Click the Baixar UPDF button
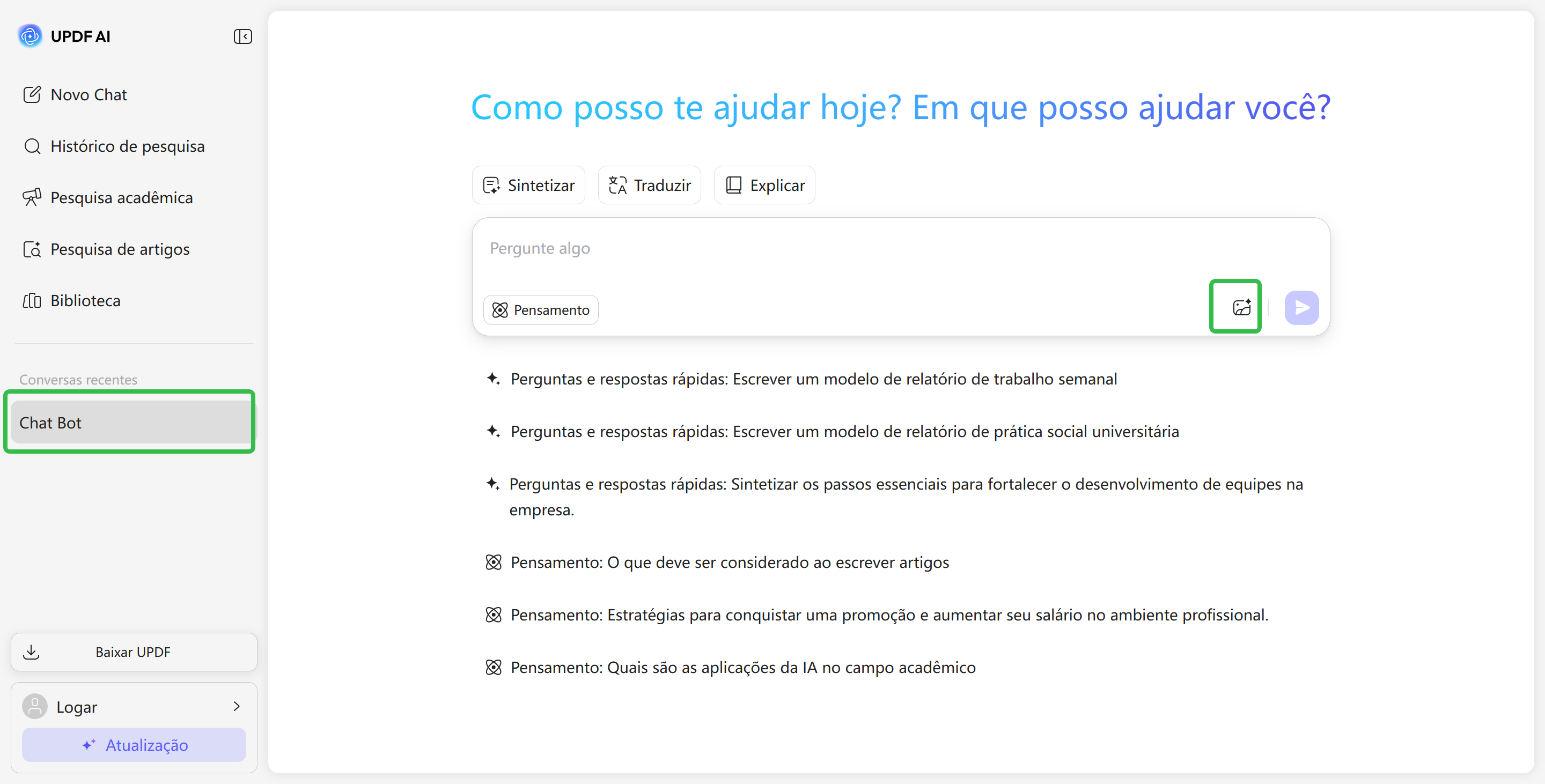Viewport: 1545px width, 784px height. 134,652
